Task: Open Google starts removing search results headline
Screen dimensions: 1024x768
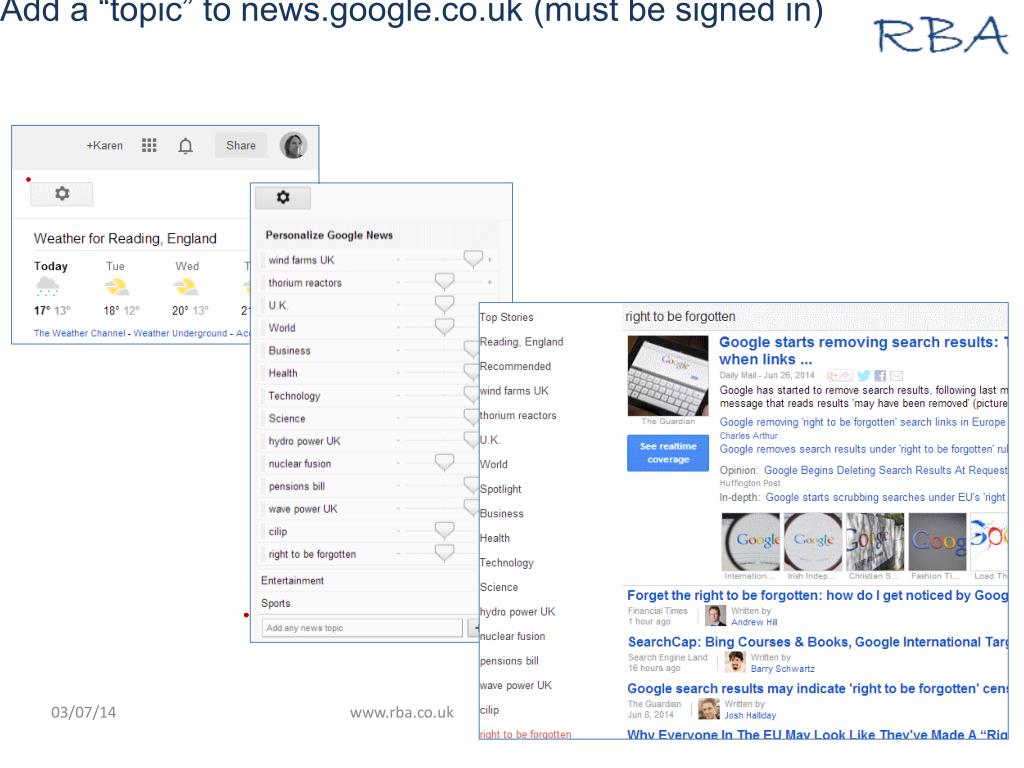Action: [x=863, y=351]
